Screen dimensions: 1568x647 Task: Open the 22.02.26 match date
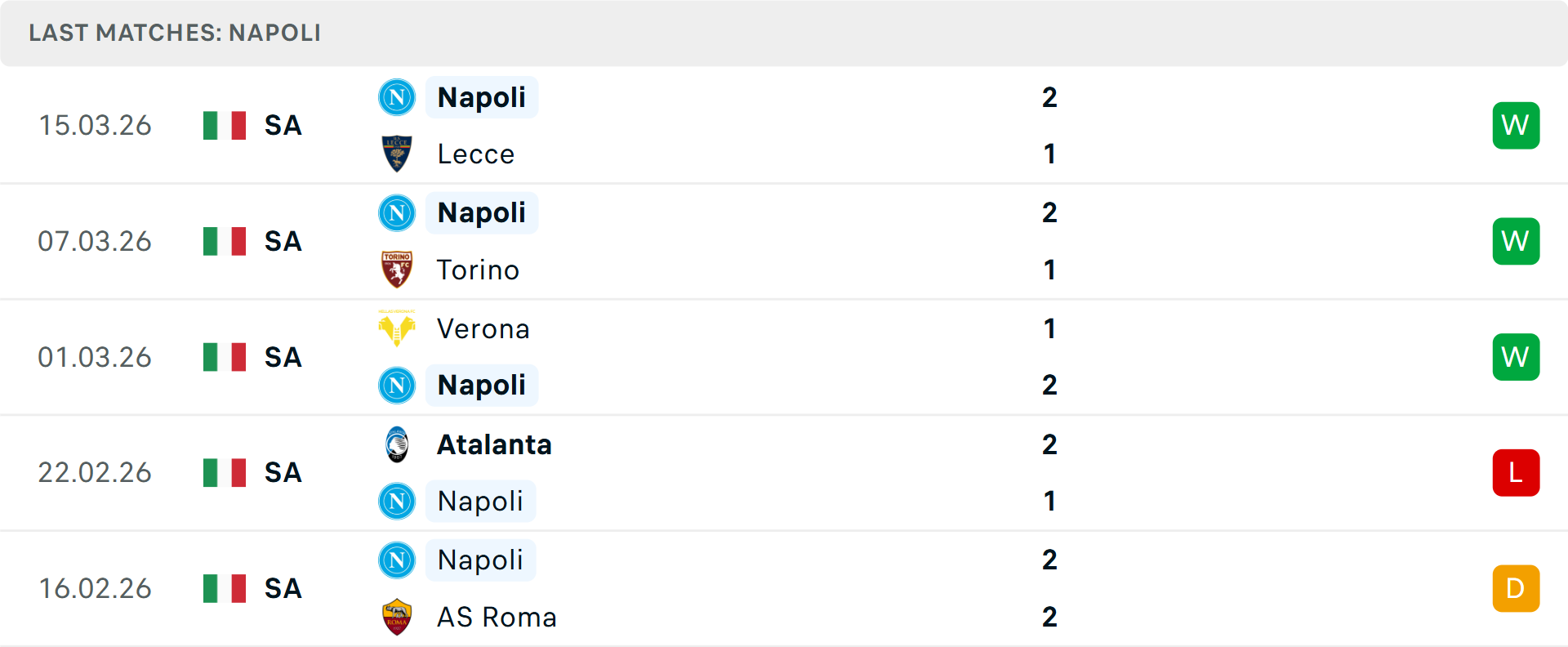pyautogui.click(x=95, y=473)
